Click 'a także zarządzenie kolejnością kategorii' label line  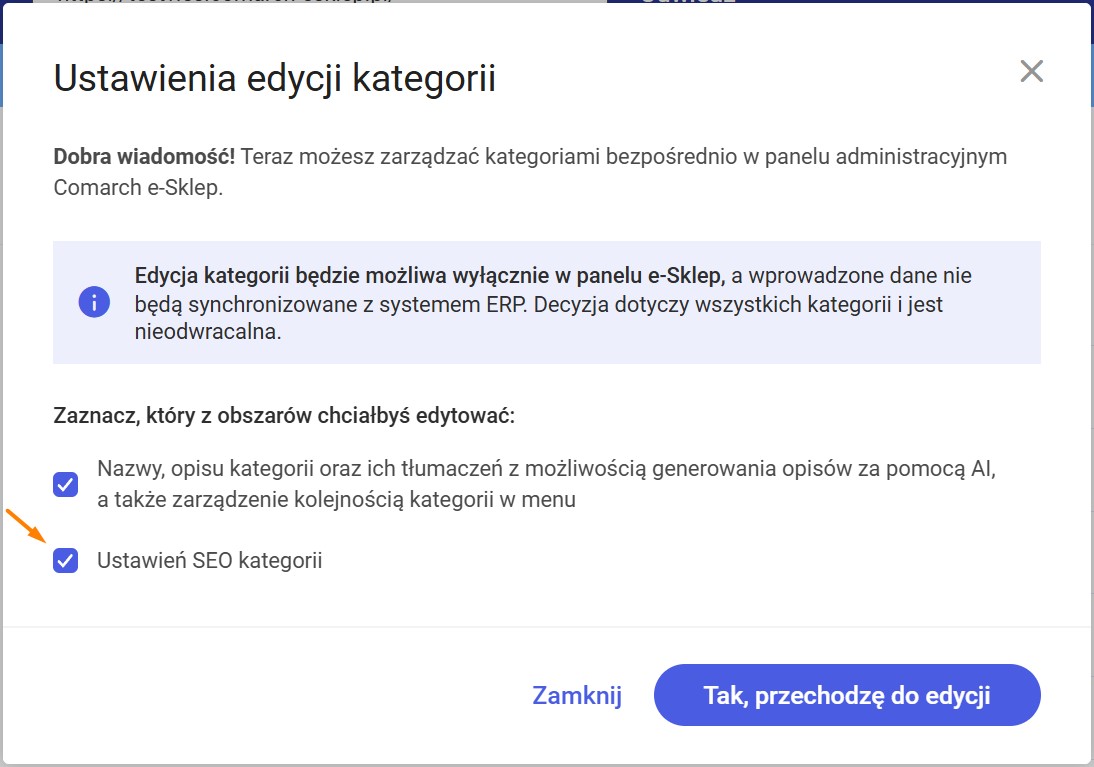coord(336,500)
